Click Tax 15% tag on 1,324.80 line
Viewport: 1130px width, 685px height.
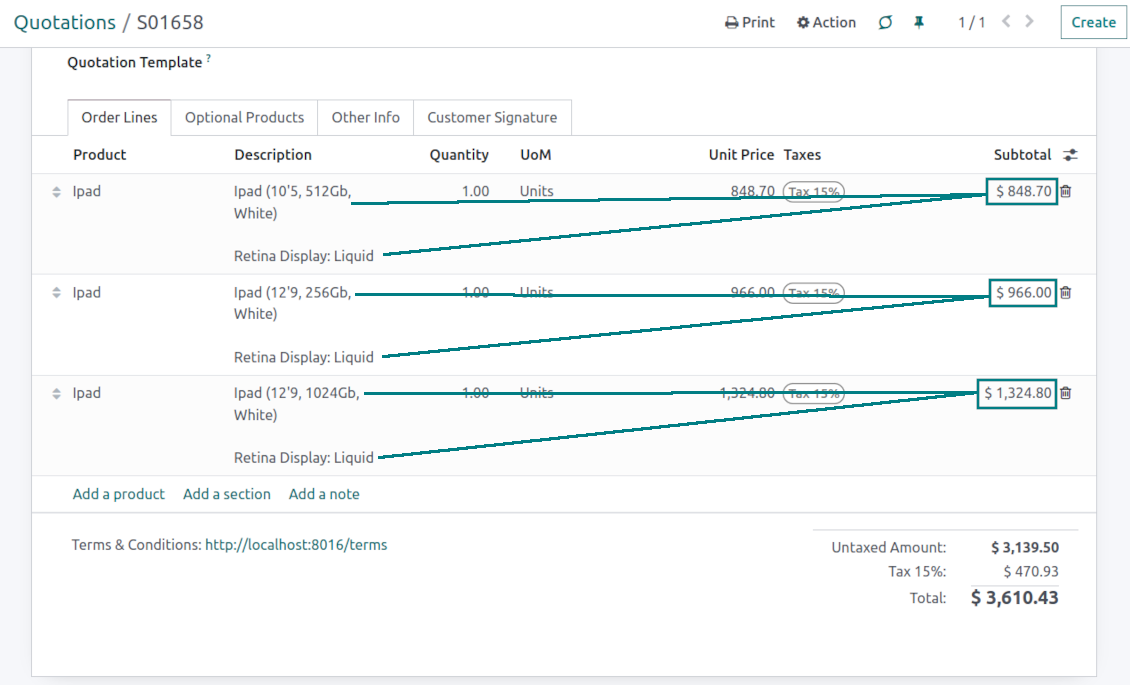pos(814,394)
